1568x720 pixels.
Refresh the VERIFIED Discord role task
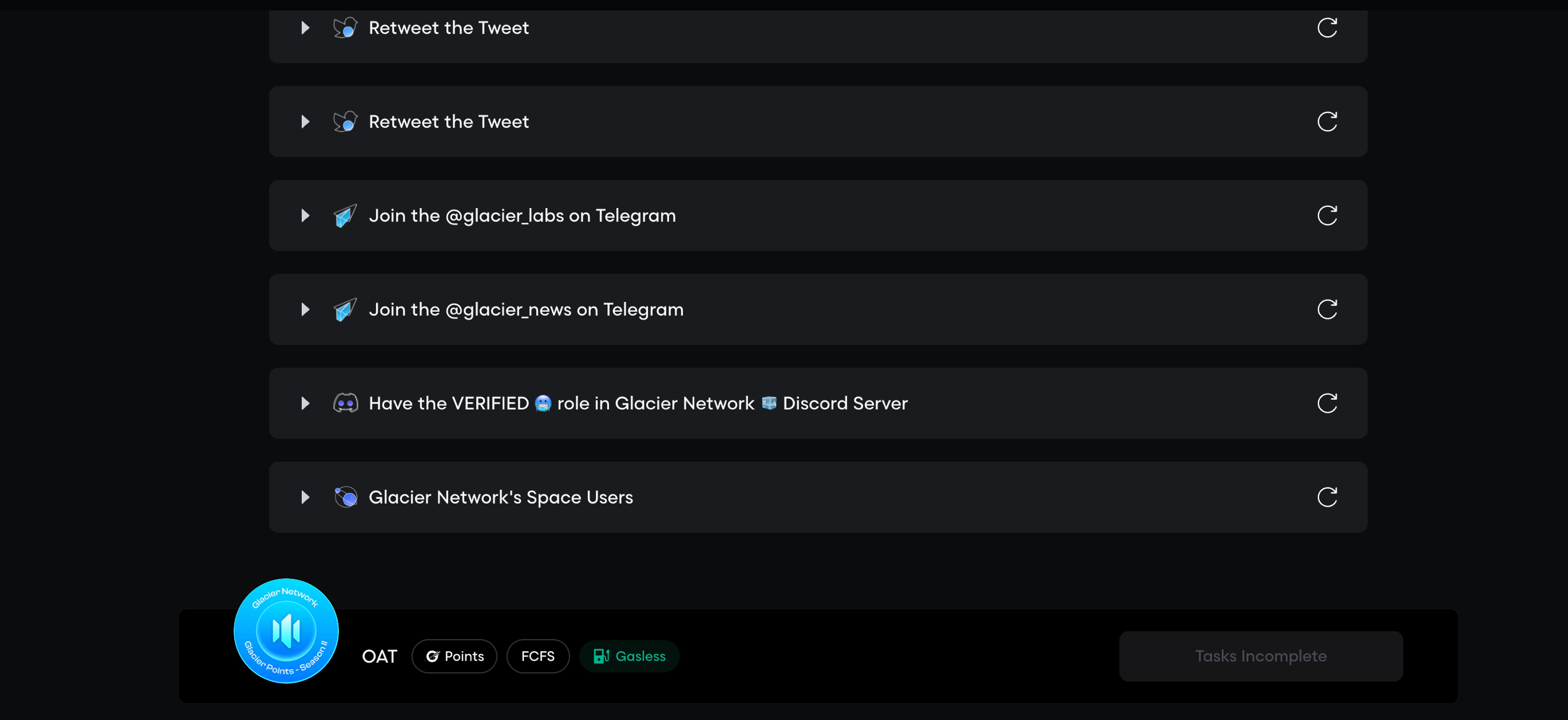[x=1327, y=403]
